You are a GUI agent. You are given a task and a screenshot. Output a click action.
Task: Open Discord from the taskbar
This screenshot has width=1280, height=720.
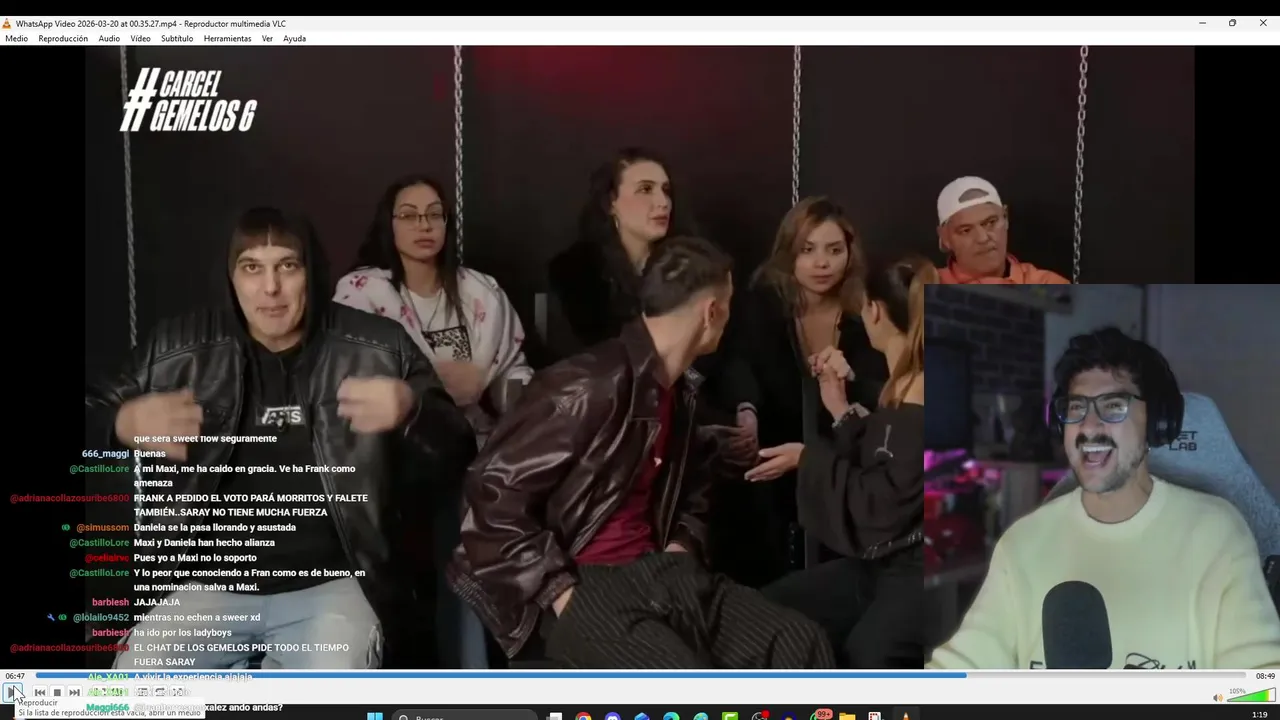pyautogui.click(x=613, y=716)
